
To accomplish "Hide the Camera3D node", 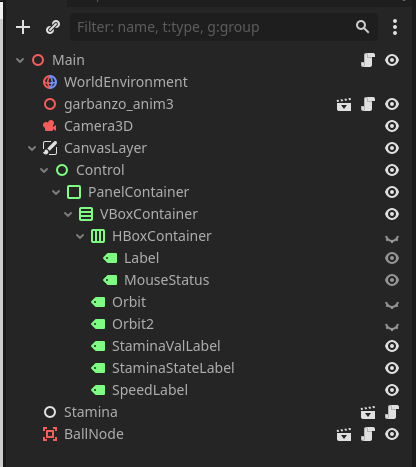I will point(392,126).
